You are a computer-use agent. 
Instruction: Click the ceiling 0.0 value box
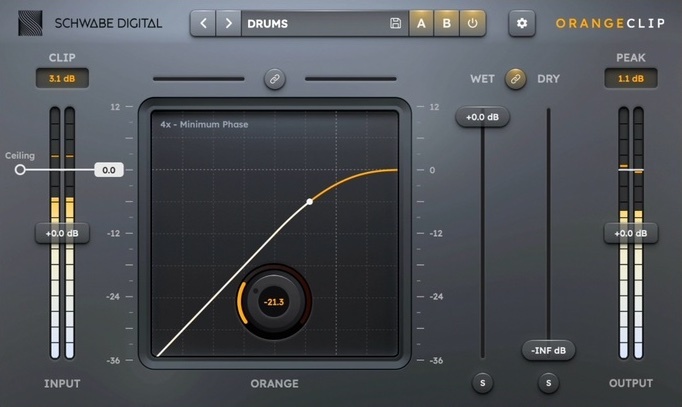[x=109, y=170]
